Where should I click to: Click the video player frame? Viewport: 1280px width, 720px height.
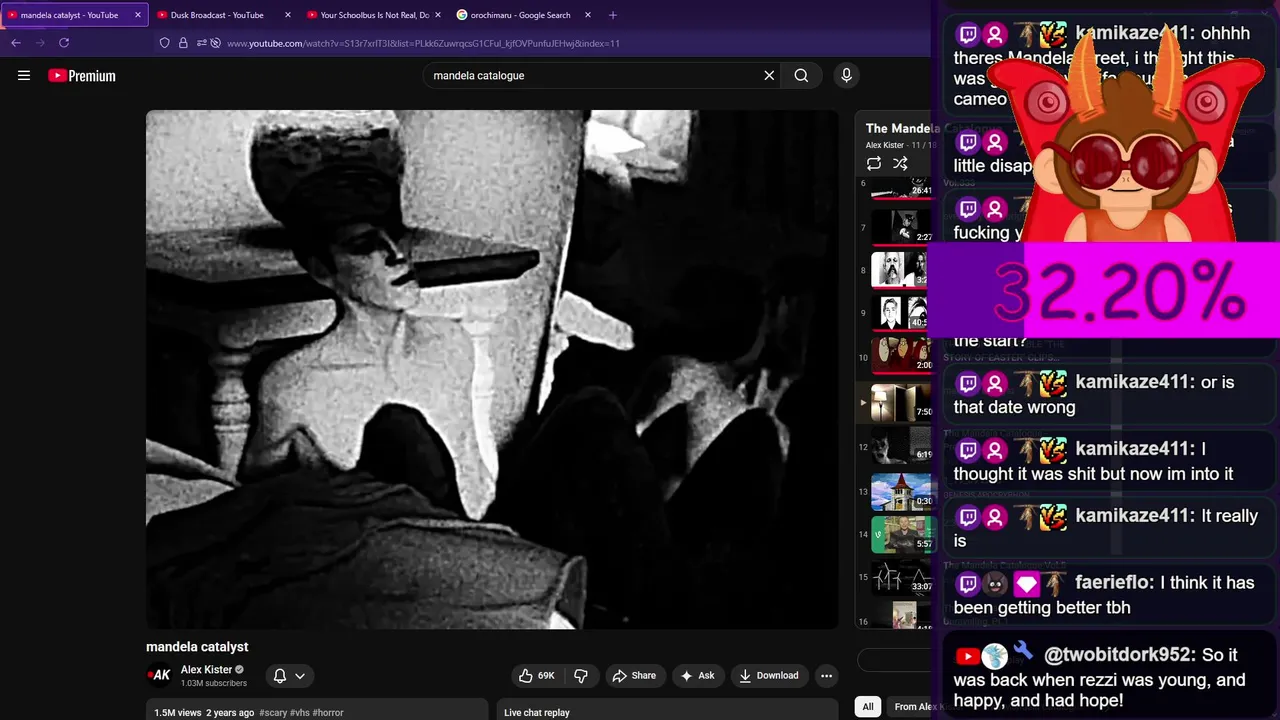pos(492,369)
